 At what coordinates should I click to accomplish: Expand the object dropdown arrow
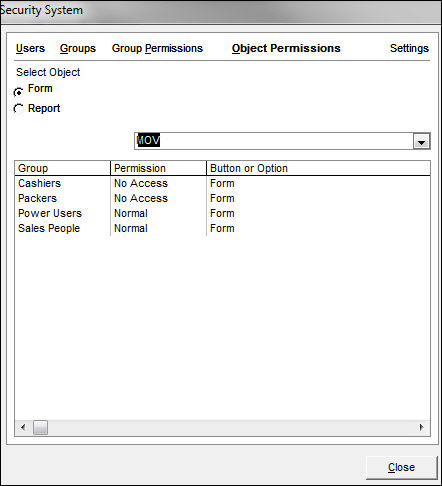(x=421, y=142)
